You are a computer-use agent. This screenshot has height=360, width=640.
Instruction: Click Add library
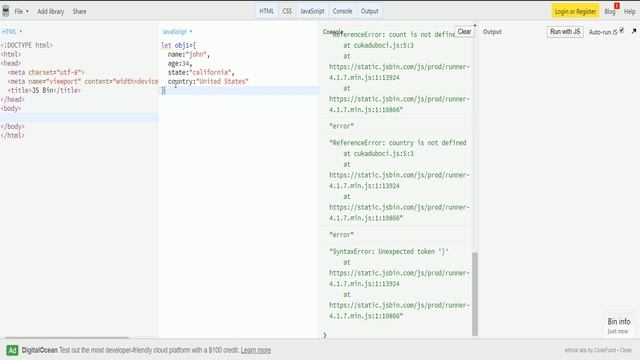pyautogui.click(x=51, y=11)
